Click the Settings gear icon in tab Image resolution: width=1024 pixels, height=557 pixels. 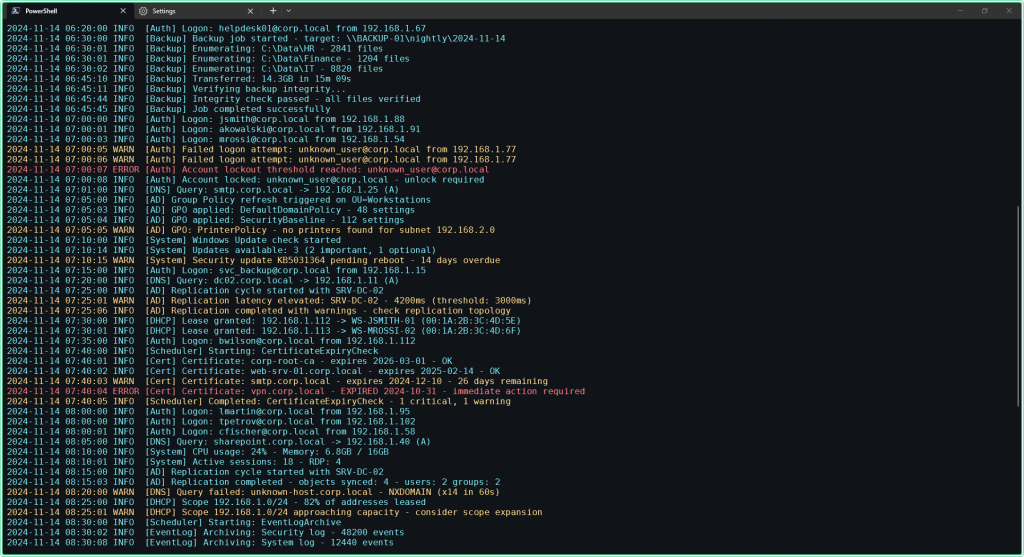tap(143, 11)
